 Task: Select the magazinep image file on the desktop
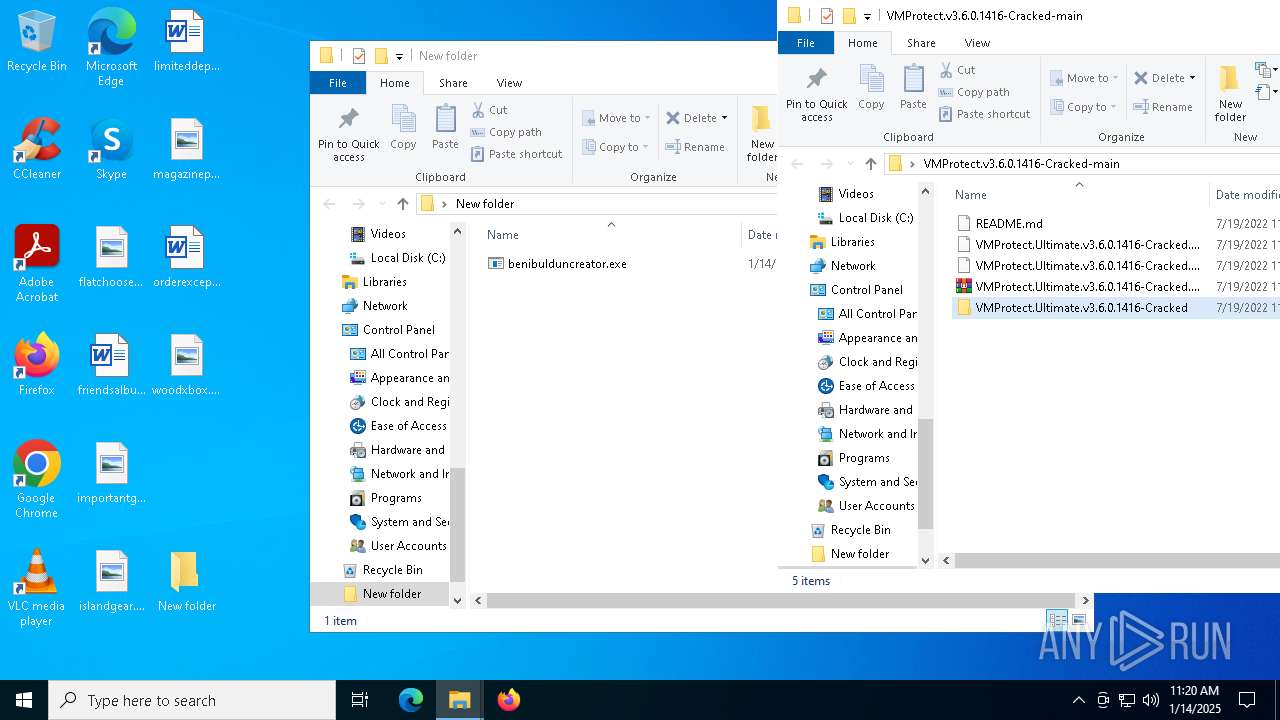(186, 149)
